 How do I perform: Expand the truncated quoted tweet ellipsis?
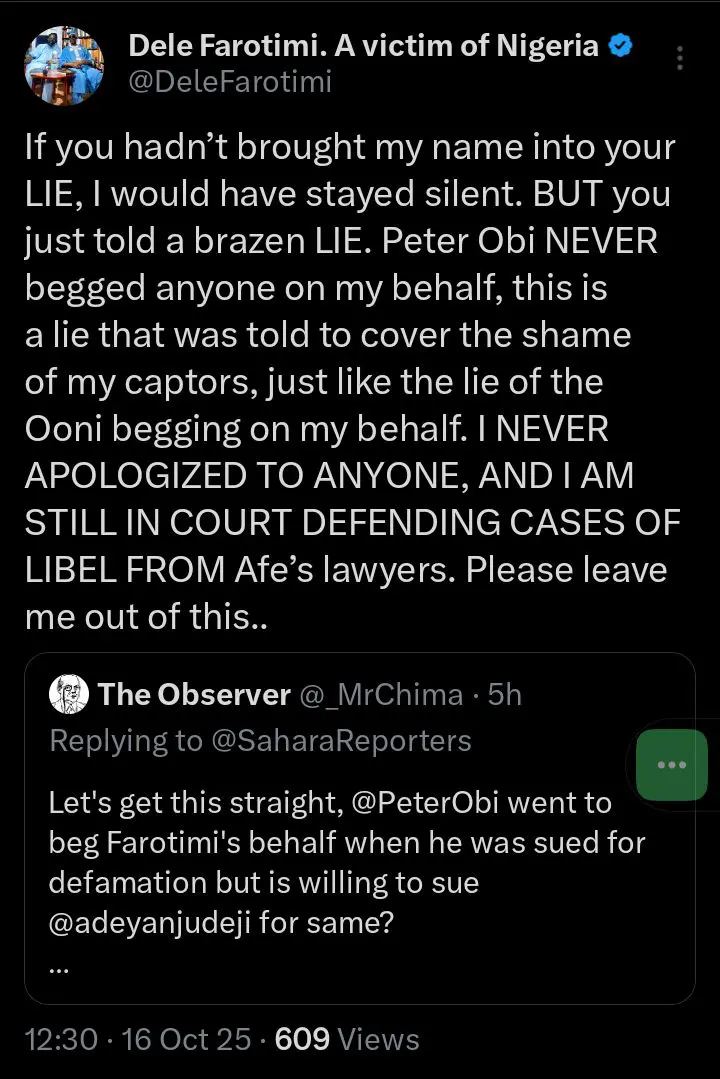coord(59,968)
